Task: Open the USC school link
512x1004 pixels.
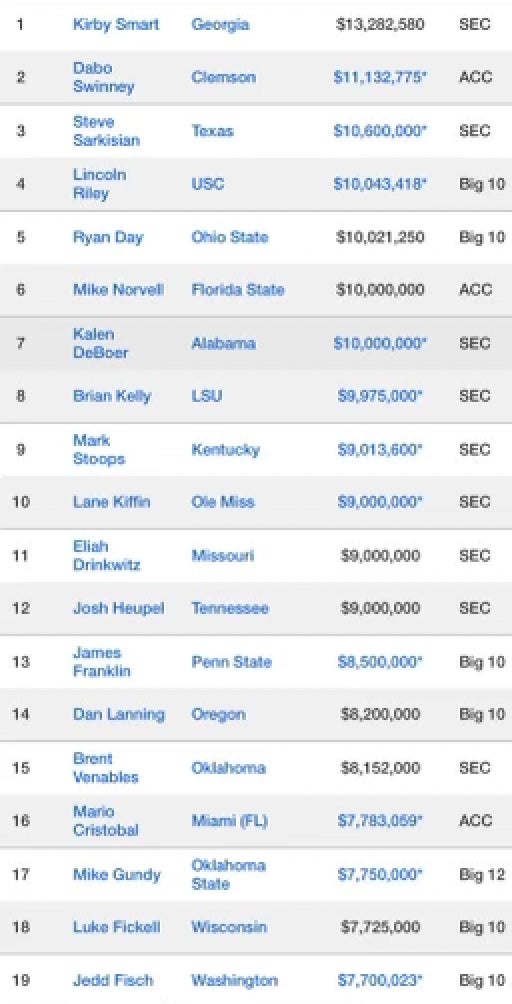Action: click(208, 184)
